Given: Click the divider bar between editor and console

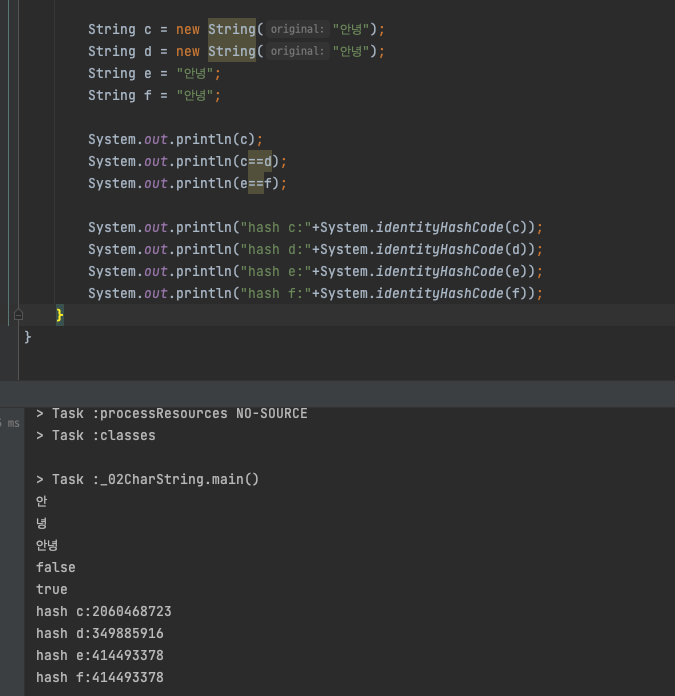Looking at the screenshot, I should (337, 394).
